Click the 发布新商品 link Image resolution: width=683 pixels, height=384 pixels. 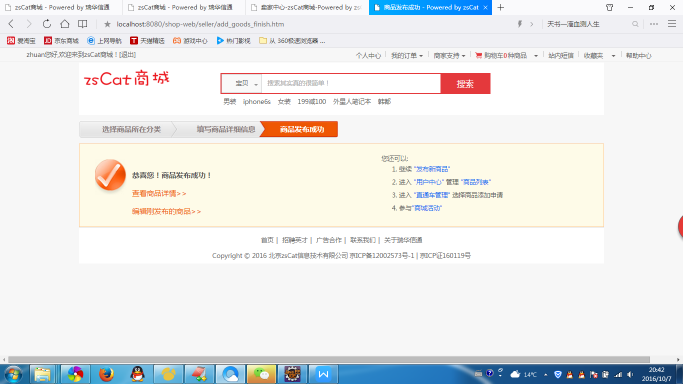pos(432,169)
